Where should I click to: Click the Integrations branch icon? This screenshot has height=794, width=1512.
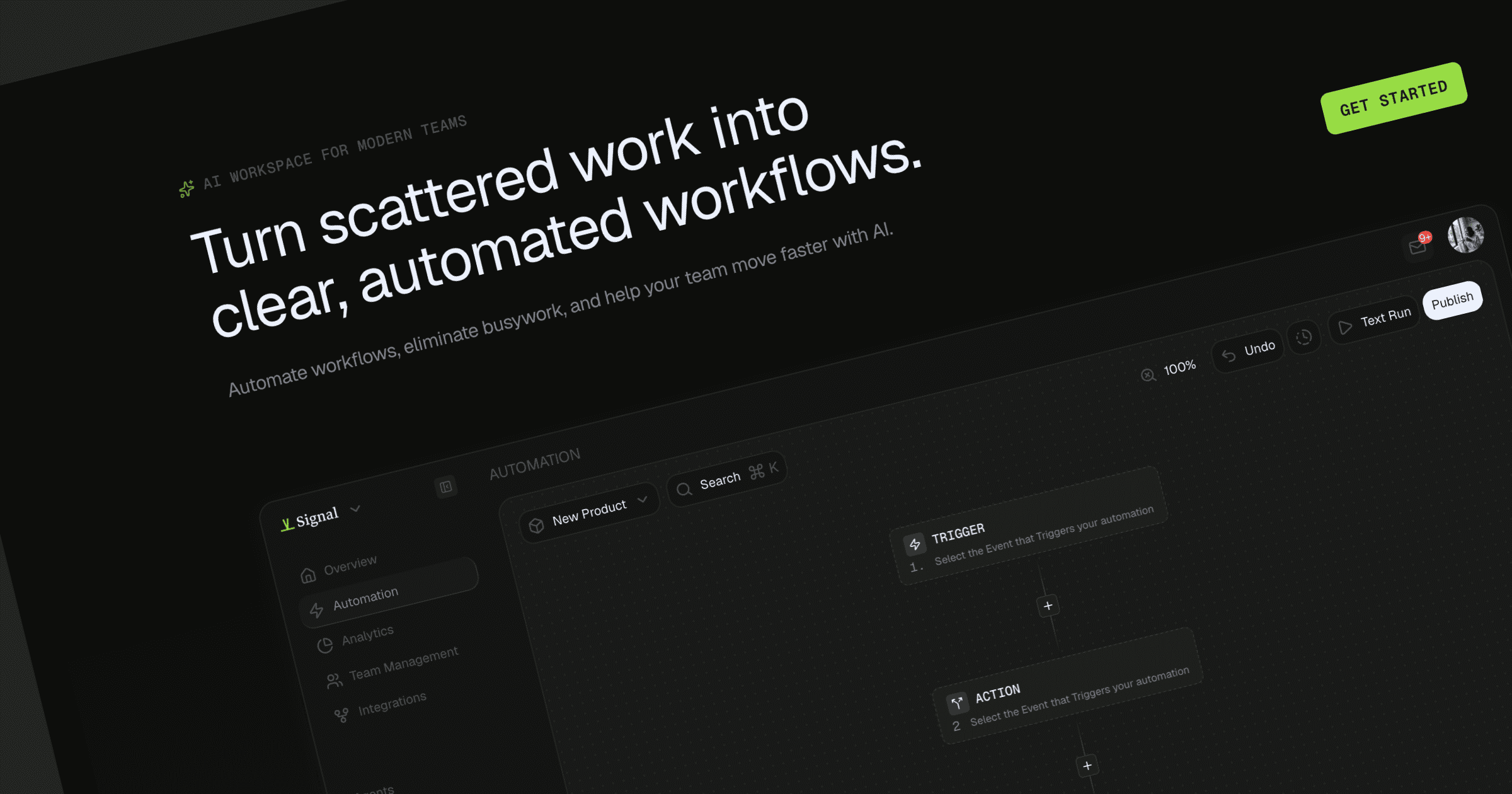tap(341, 715)
